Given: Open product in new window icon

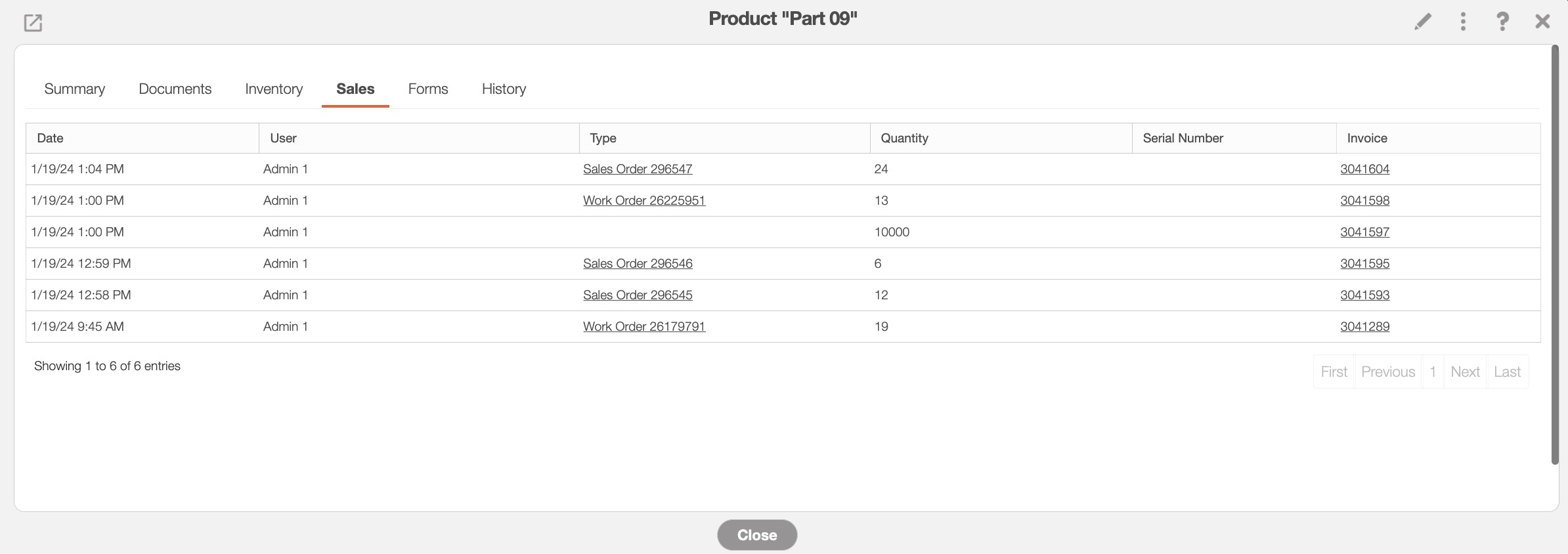Looking at the screenshot, I should (x=33, y=23).
